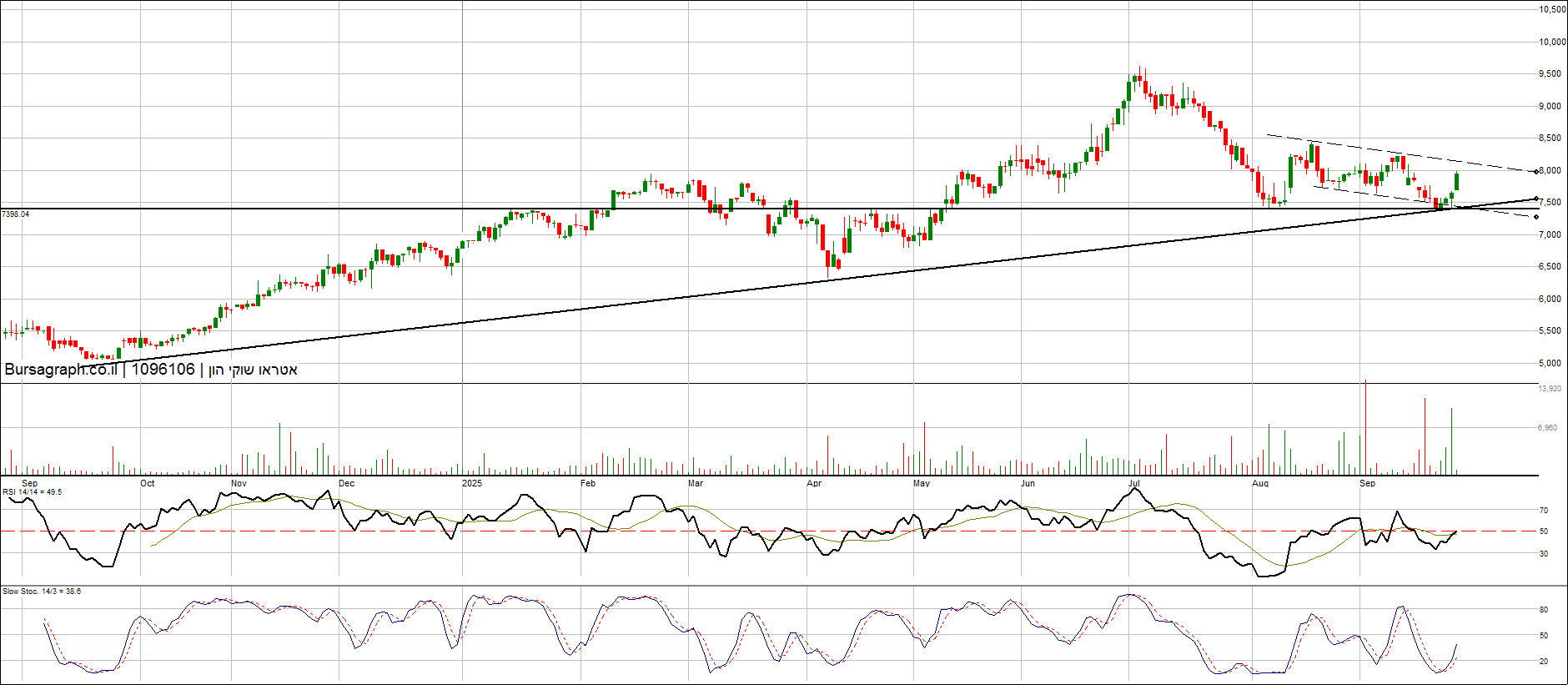Click the Nov month label on time axis
Viewport: 1568px width, 685px height.
(x=239, y=483)
